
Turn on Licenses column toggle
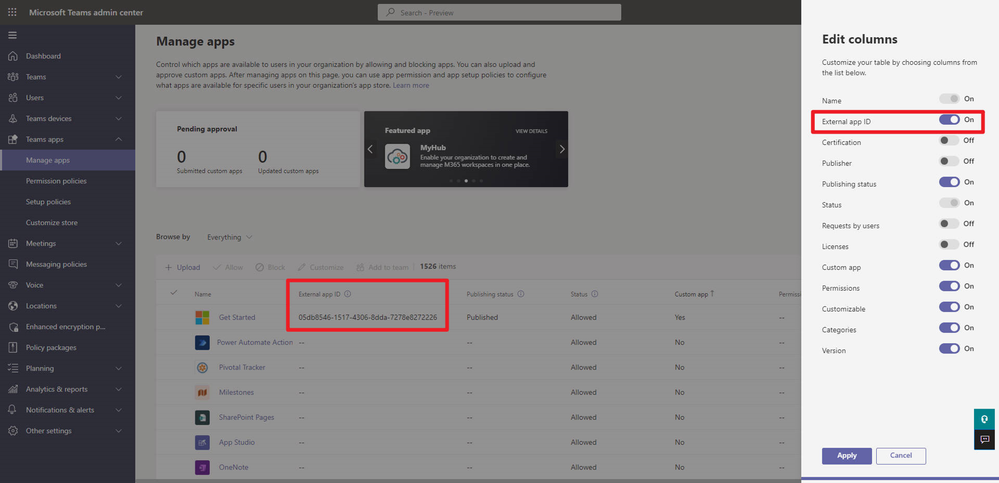(x=949, y=245)
